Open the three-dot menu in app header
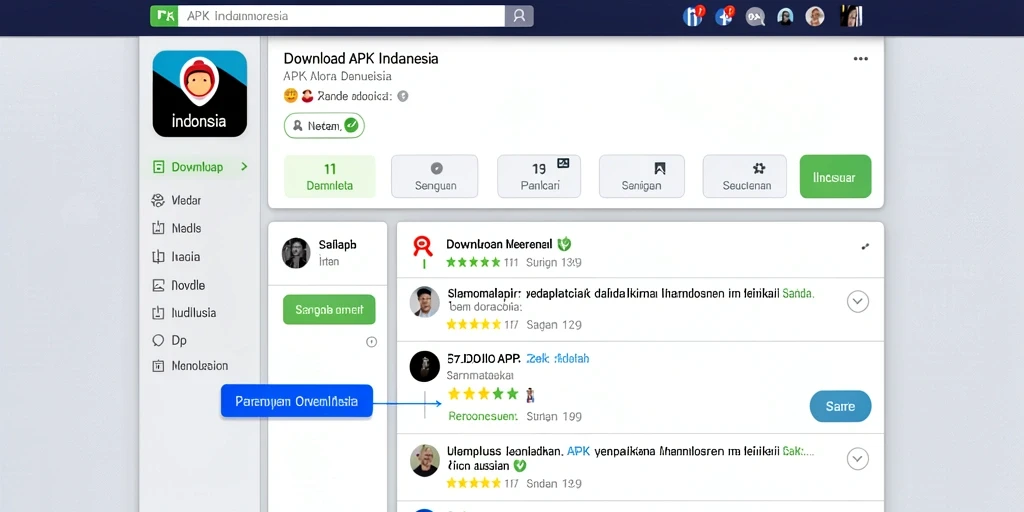 point(861,59)
